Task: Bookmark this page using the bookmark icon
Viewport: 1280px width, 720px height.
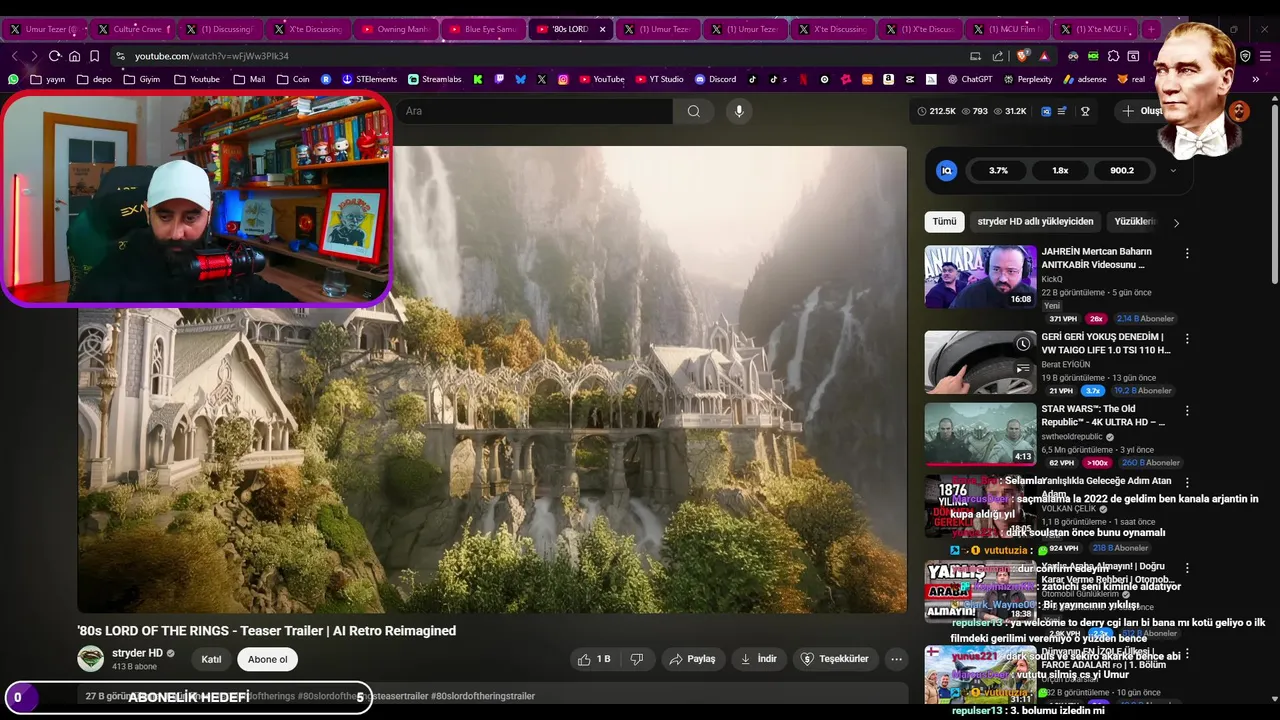Action: pyautogui.click(x=94, y=56)
